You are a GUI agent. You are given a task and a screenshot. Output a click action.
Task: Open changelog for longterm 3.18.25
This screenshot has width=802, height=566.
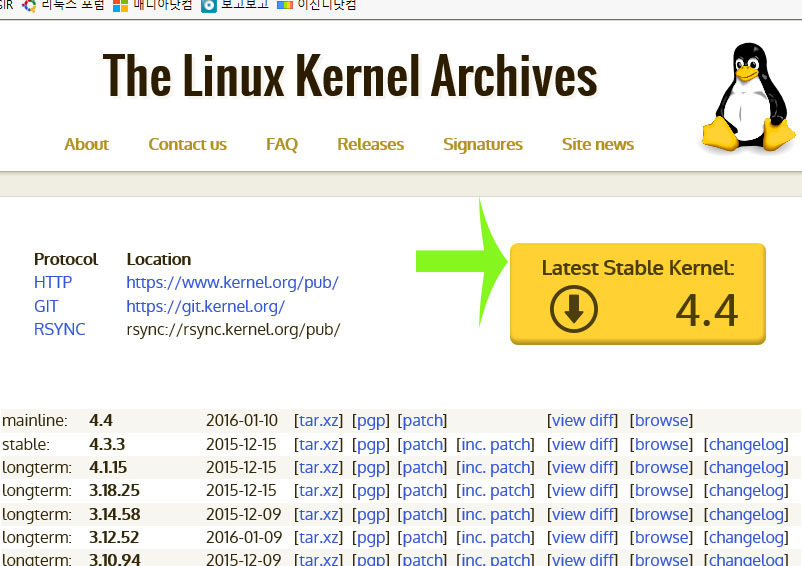tap(746, 490)
